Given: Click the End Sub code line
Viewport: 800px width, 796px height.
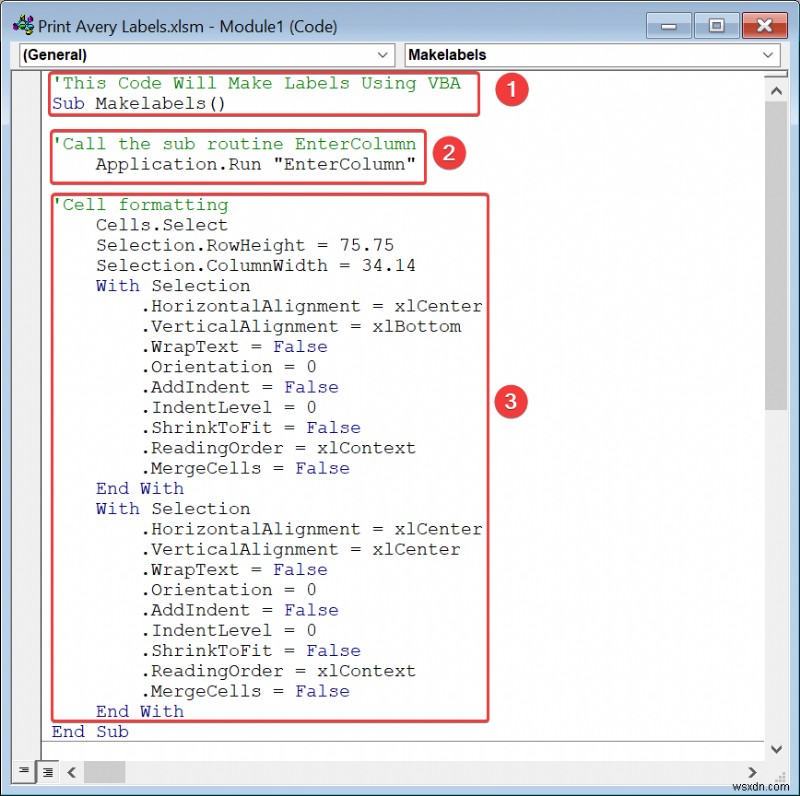Looking at the screenshot, I should tap(90, 731).
